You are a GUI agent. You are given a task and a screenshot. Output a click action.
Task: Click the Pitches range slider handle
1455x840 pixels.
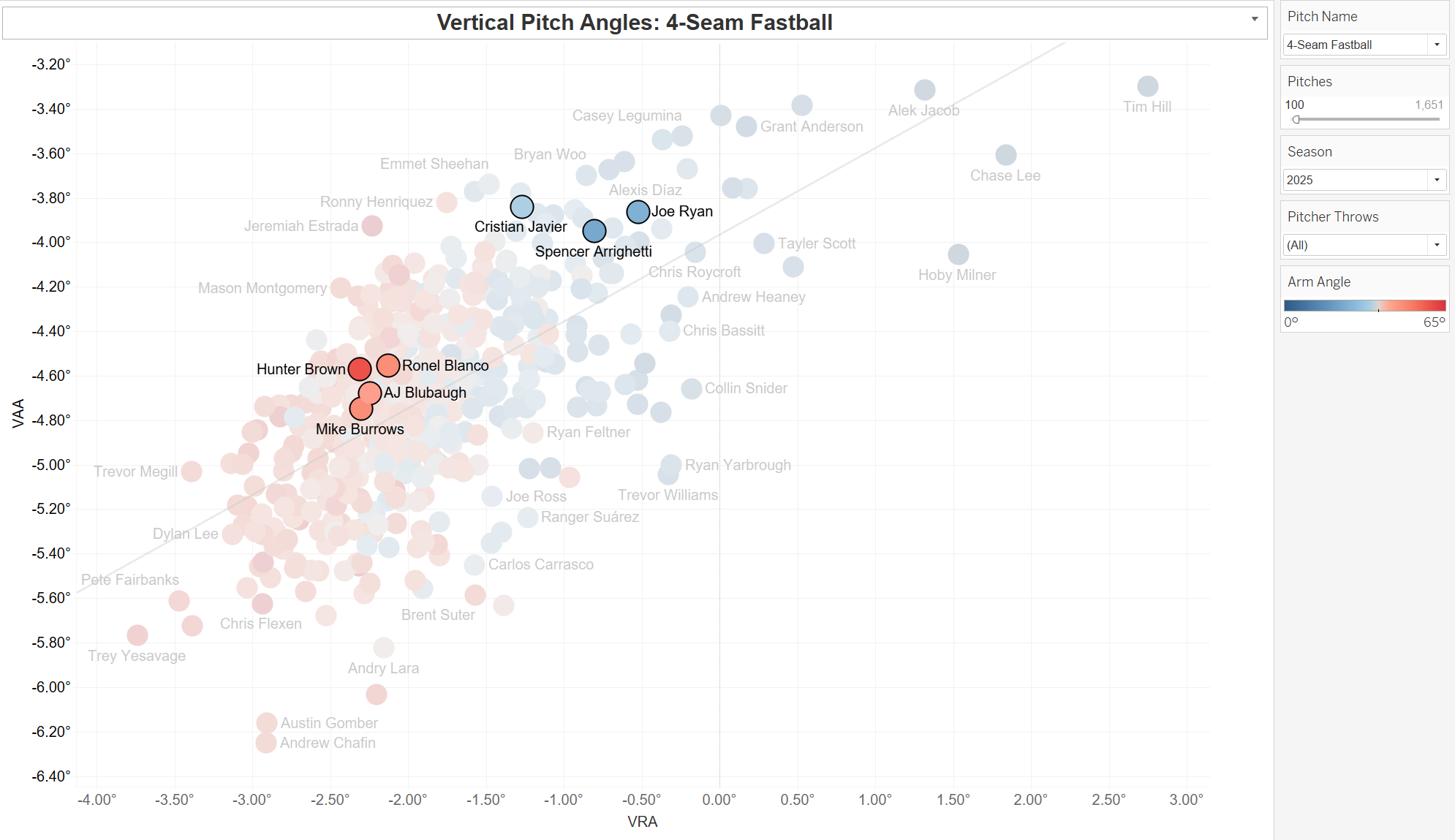(x=1296, y=120)
